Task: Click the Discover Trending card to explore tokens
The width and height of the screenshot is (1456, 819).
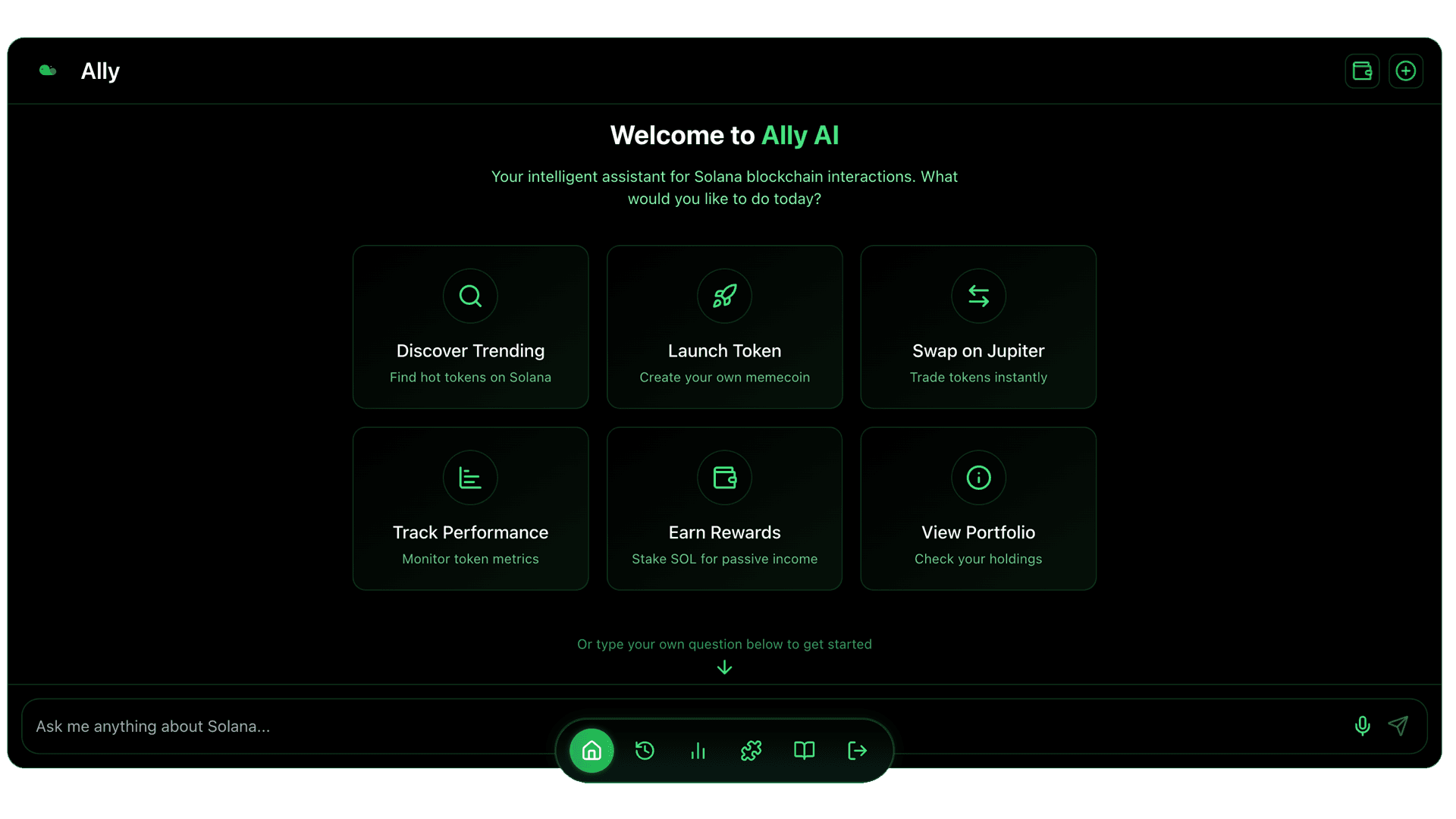Action: pyautogui.click(x=470, y=326)
